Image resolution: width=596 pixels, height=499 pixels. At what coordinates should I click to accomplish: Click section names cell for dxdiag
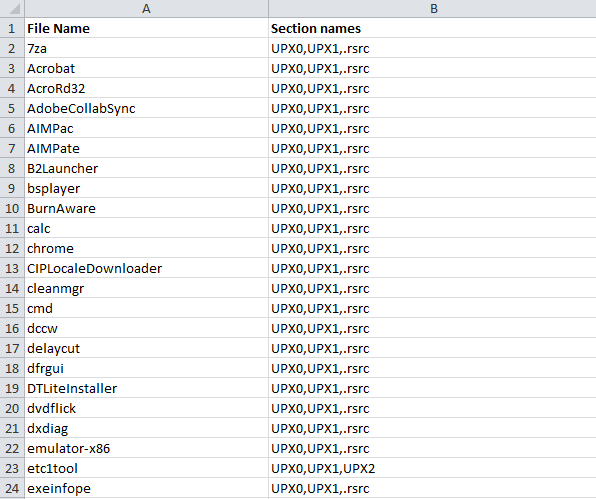pos(432,428)
